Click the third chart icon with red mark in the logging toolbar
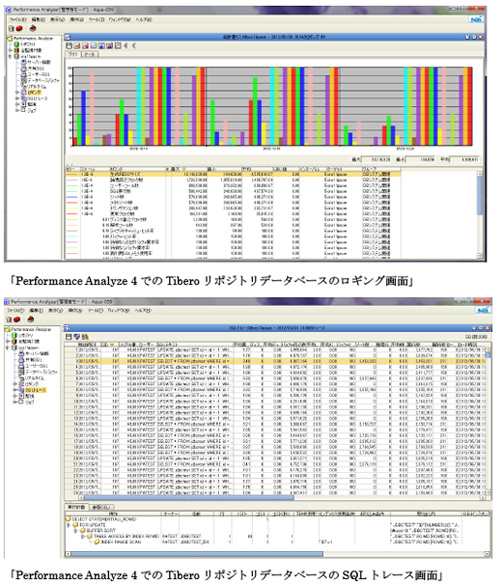Viewport: 502px width, 584px height. coord(85,46)
